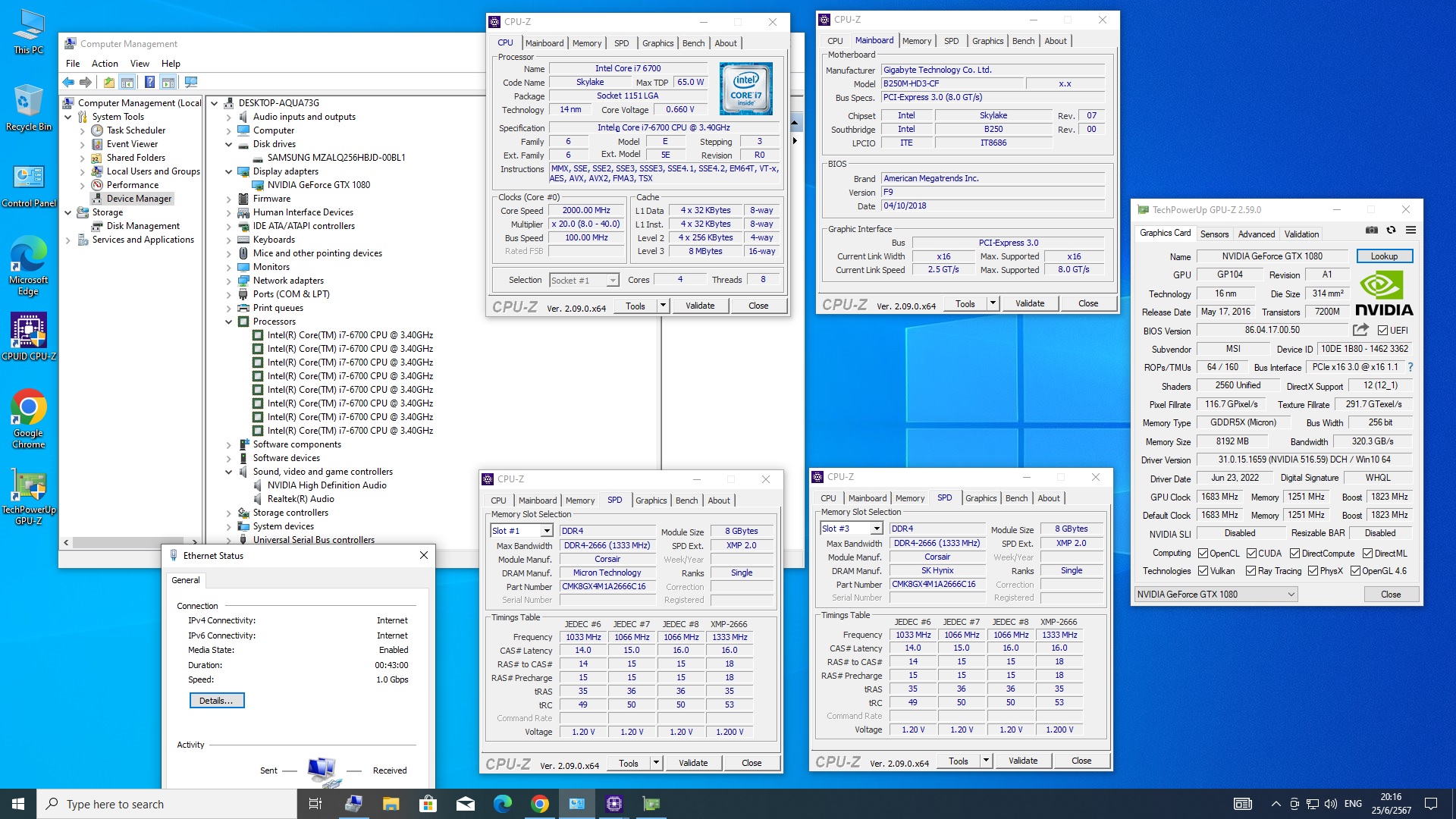The height and width of the screenshot is (819, 1456).
Task: Open Recycle Bin desktop icon
Action: coord(29,108)
